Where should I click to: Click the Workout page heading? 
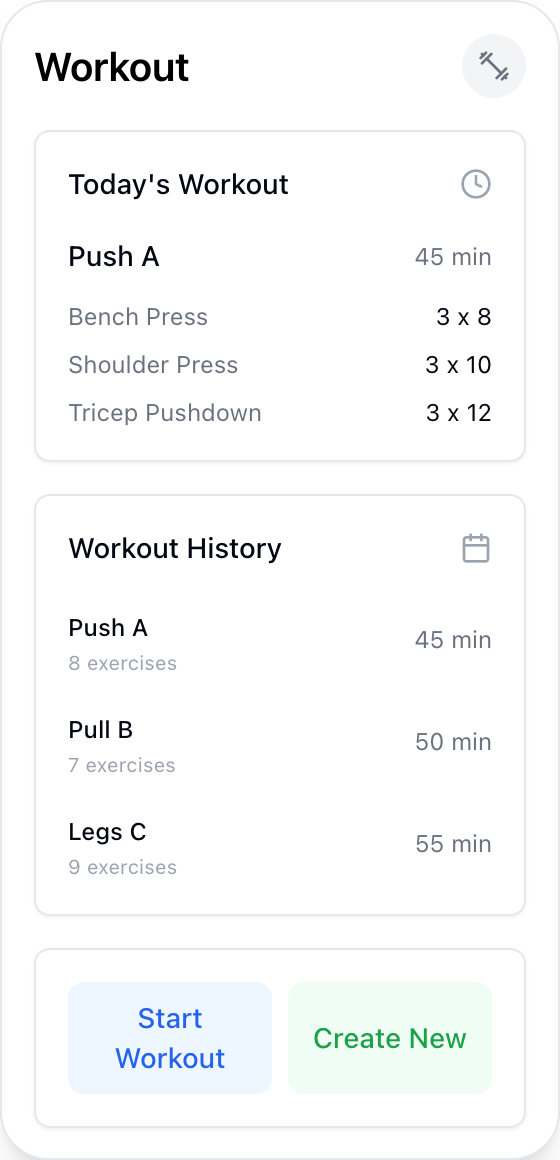[112, 67]
